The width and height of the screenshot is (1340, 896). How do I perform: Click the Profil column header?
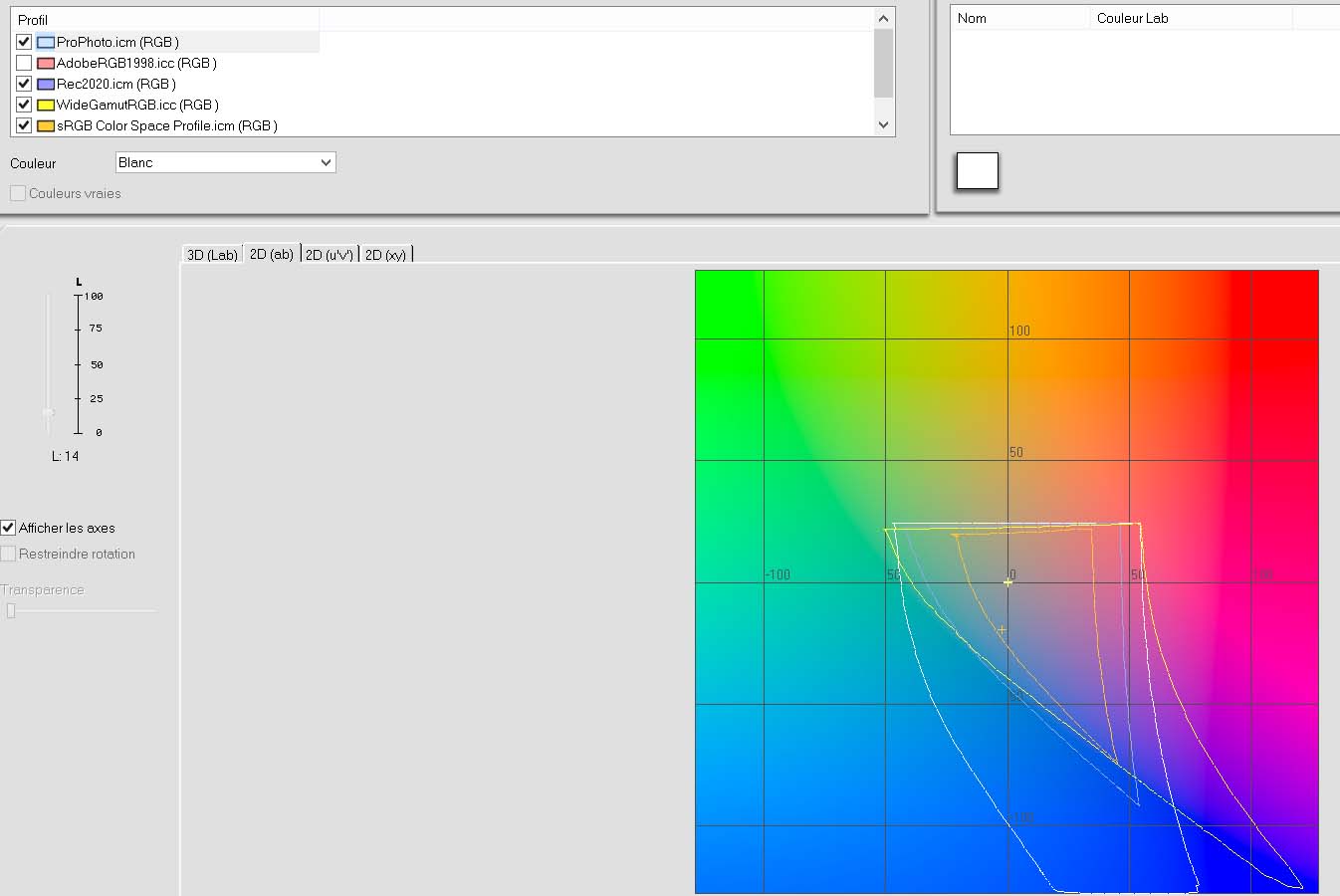(x=164, y=20)
